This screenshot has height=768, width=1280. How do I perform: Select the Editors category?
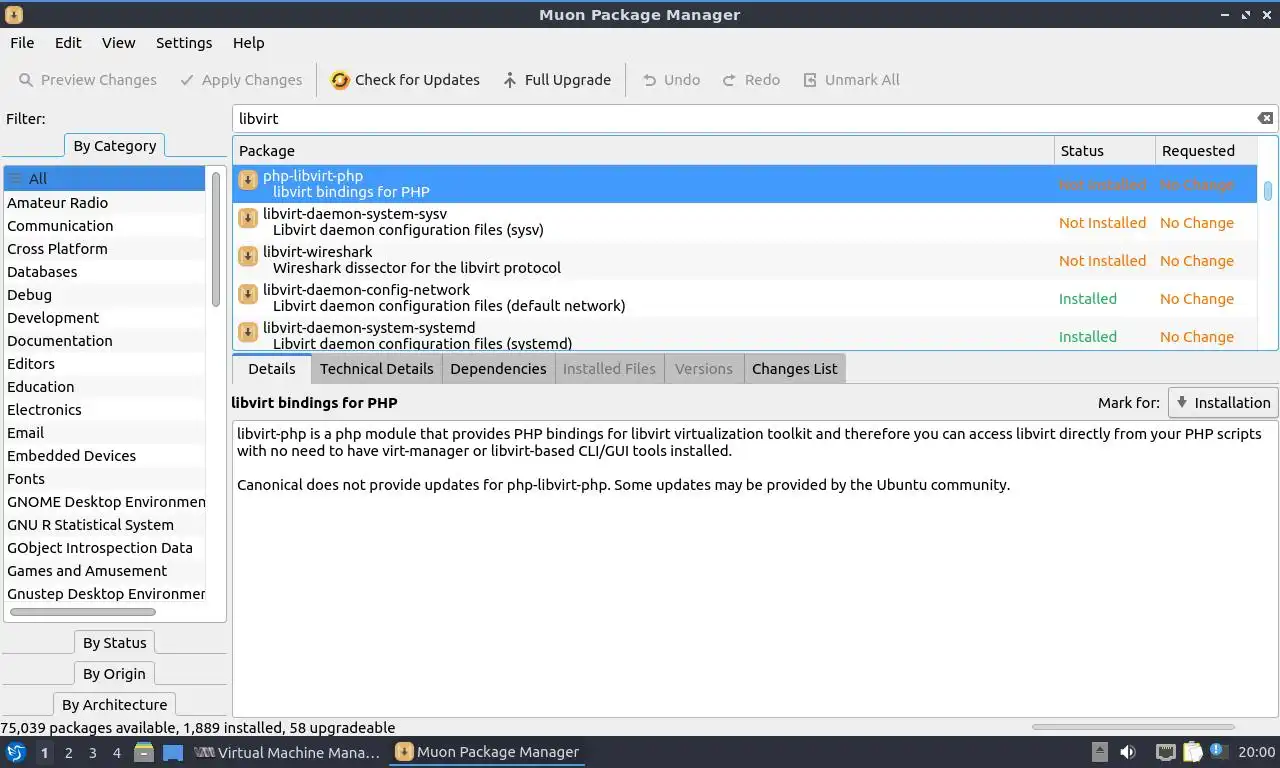[105, 364]
